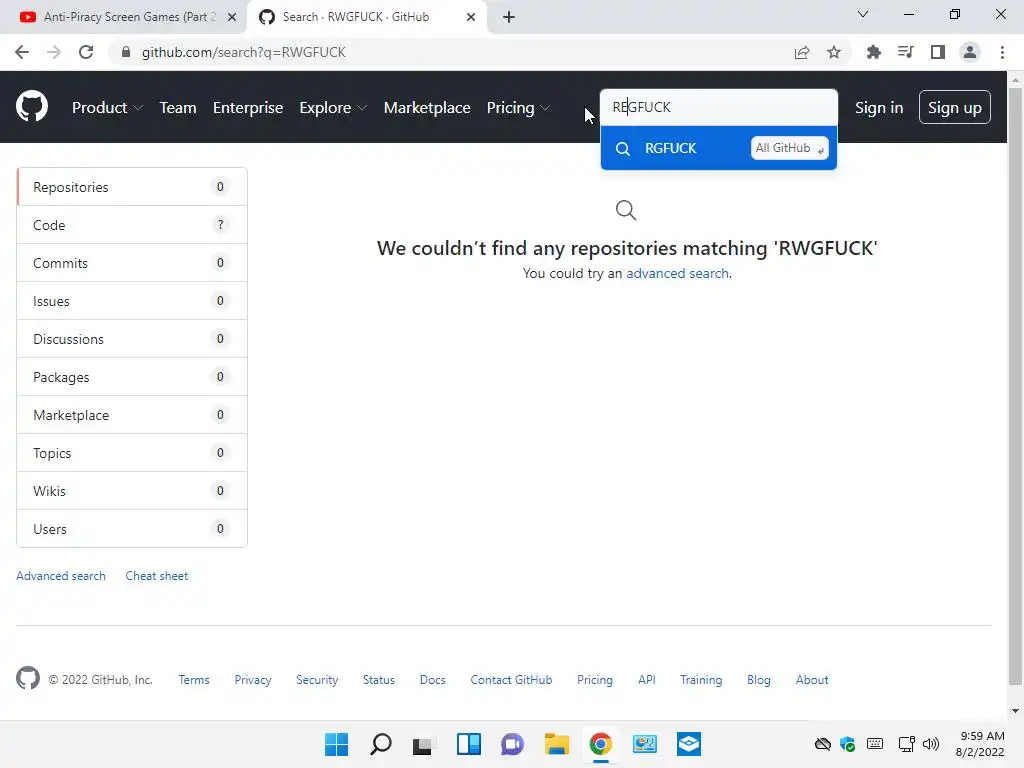Select the RGFUCK All GitHub search suggestion
The width and height of the screenshot is (1024, 768).
pos(718,148)
